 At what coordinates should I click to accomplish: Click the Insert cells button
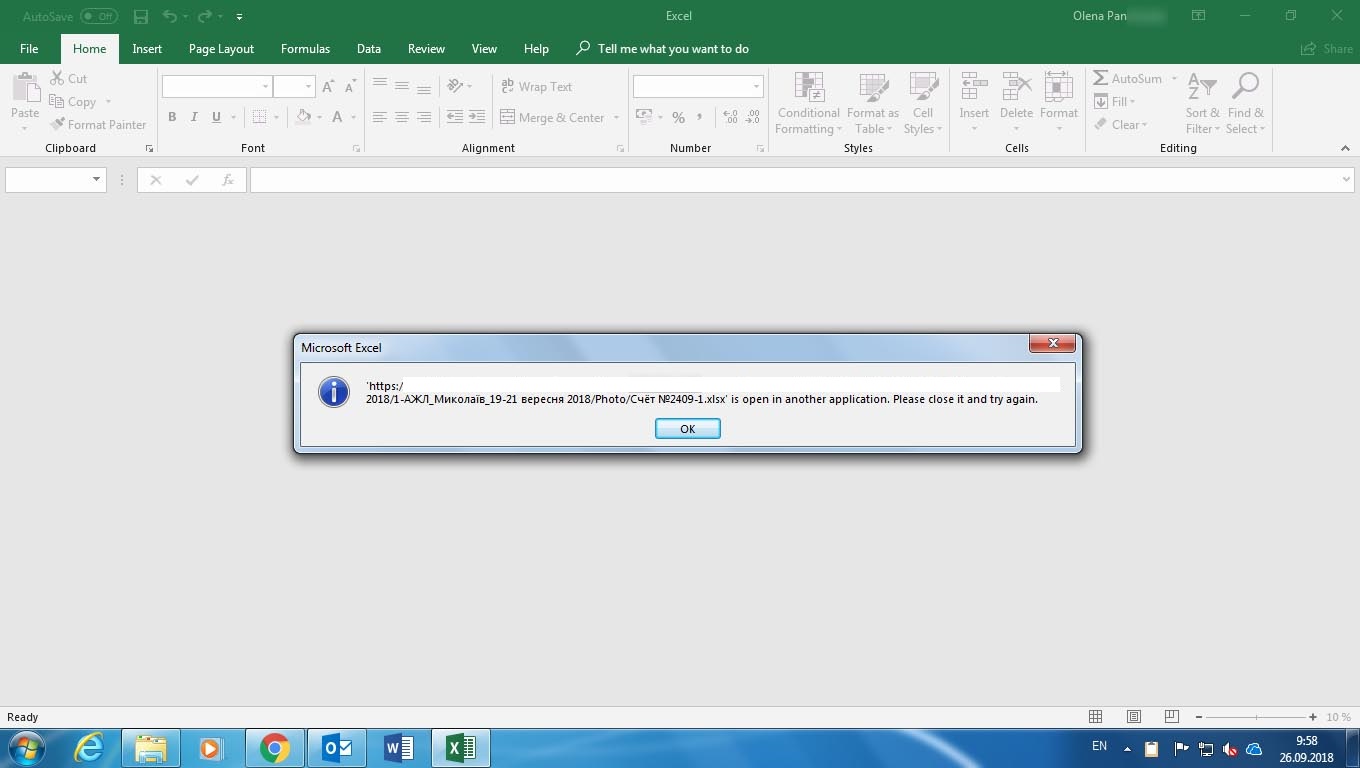point(974,103)
